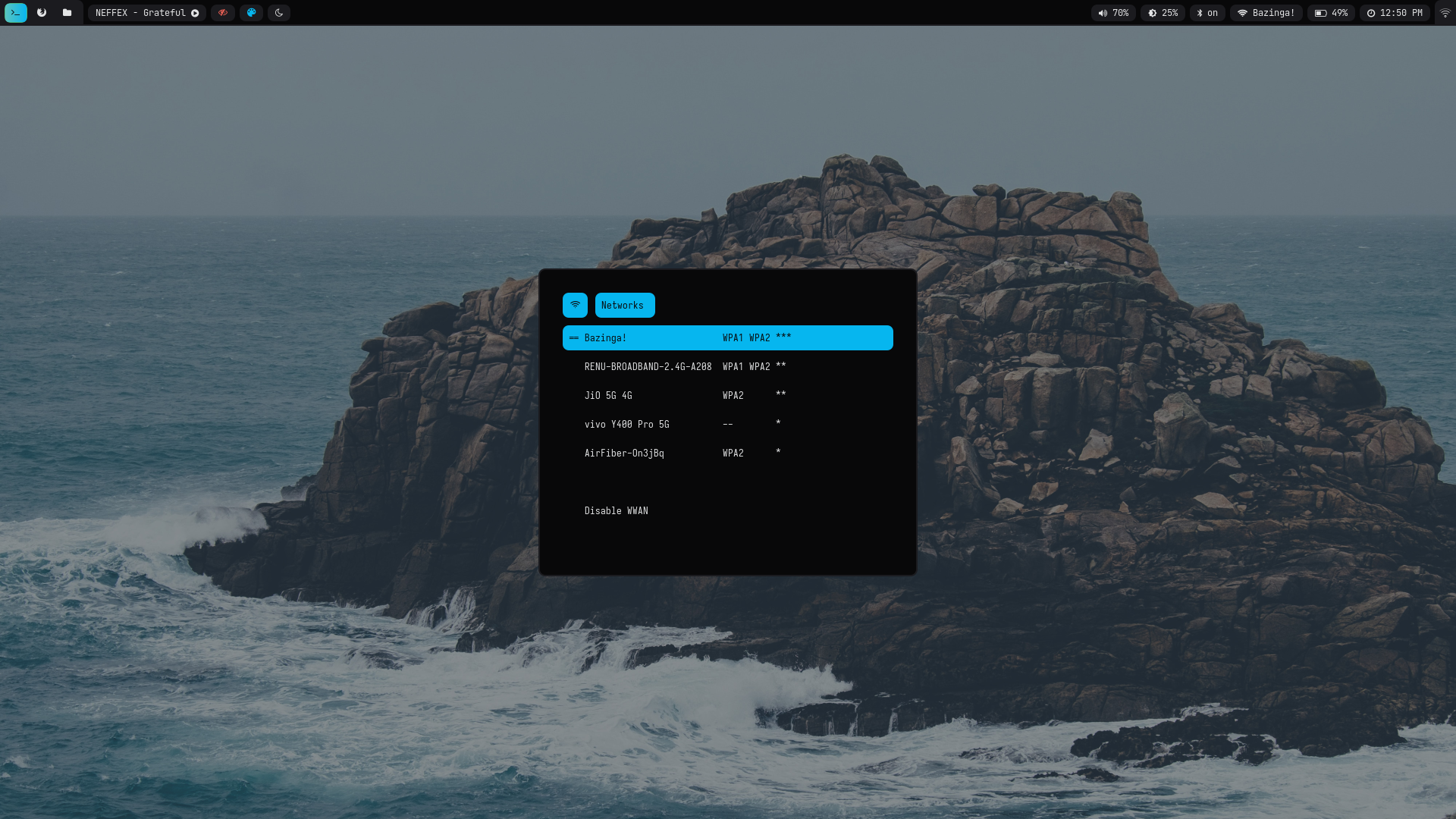
Task: Click the volume 70% module
Action: click(x=1113, y=13)
